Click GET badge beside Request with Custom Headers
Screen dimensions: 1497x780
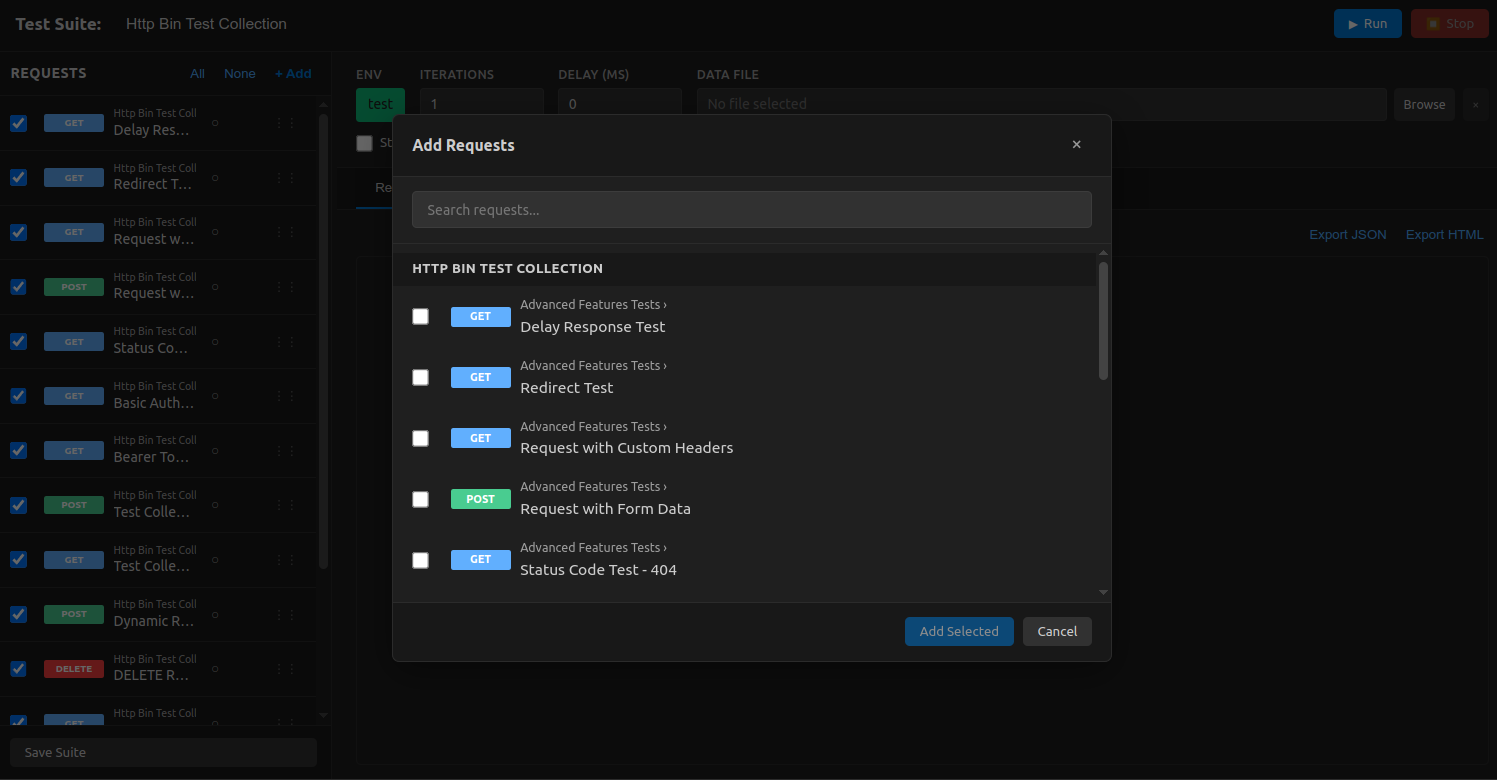481,438
